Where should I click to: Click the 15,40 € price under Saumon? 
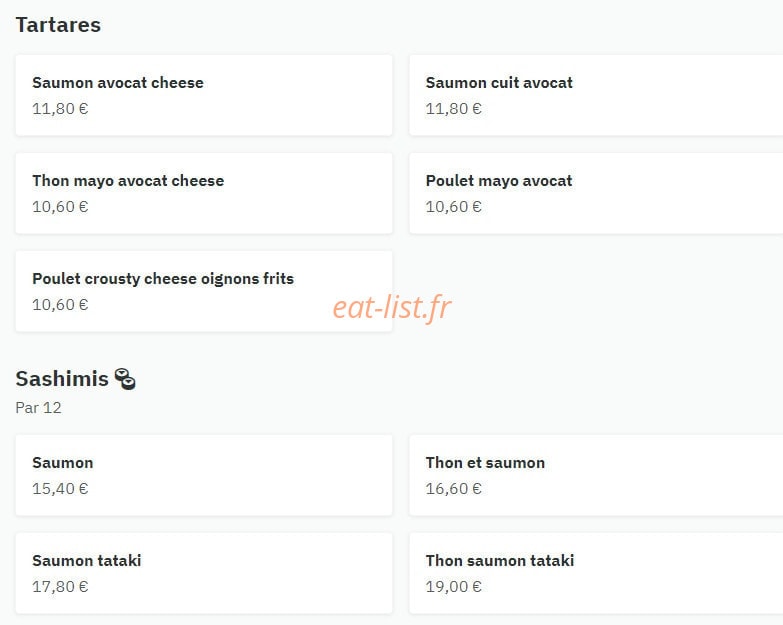60,488
